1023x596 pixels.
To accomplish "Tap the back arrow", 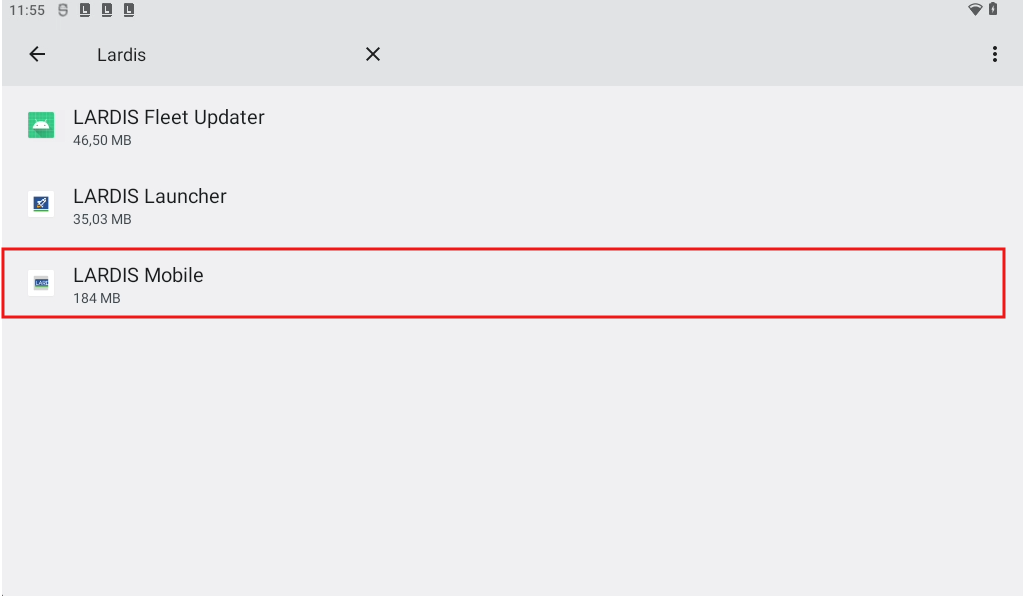I will [37, 55].
